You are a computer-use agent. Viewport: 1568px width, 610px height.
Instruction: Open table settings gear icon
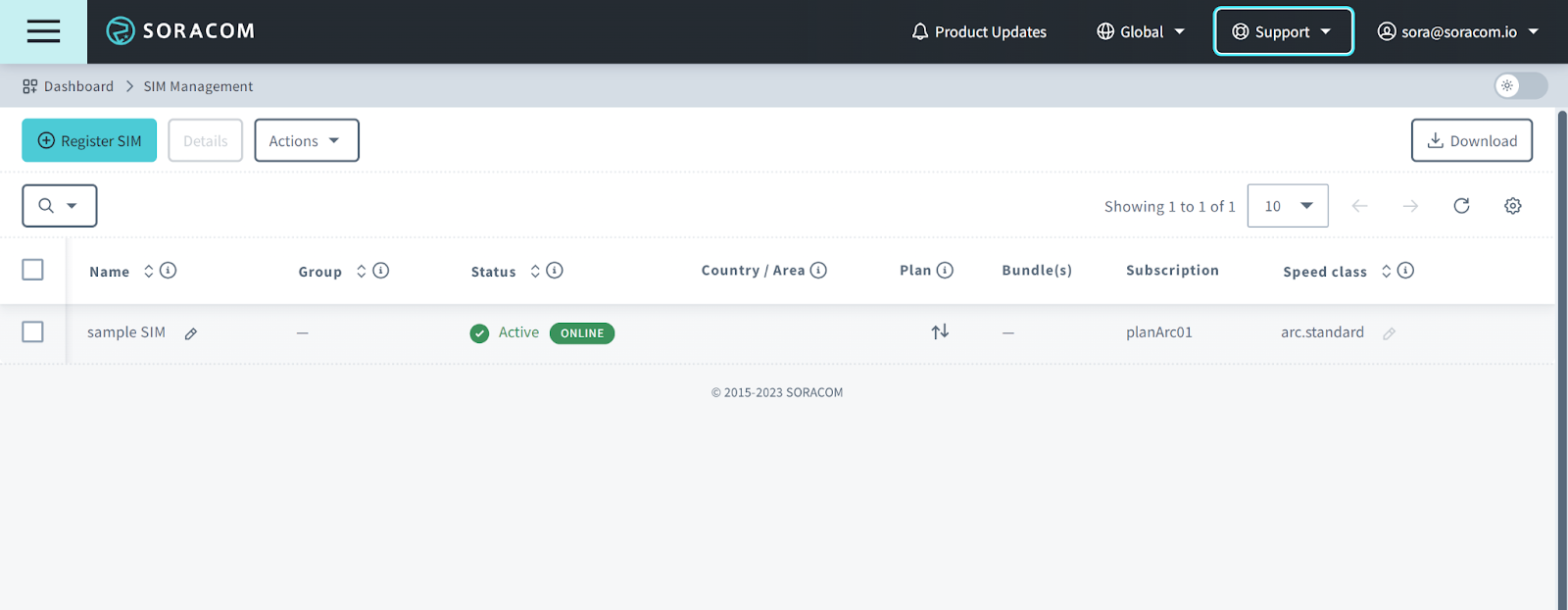click(1512, 206)
